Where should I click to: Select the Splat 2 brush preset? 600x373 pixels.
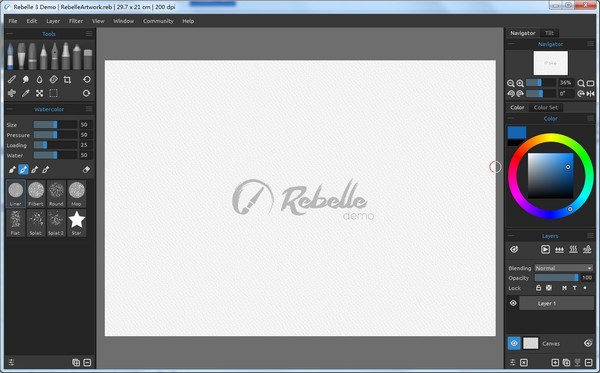click(56, 223)
